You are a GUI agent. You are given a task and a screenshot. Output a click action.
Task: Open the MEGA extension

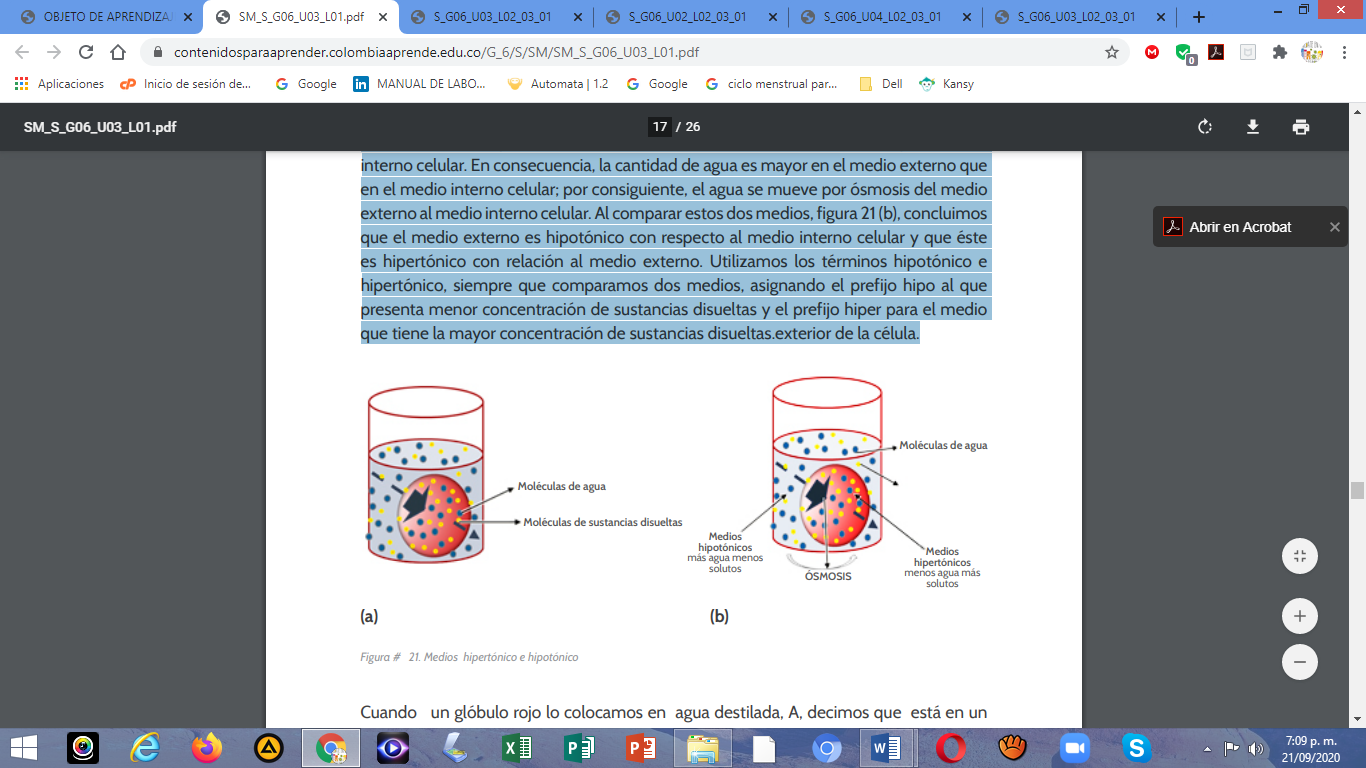pyautogui.click(x=1152, y=52)
